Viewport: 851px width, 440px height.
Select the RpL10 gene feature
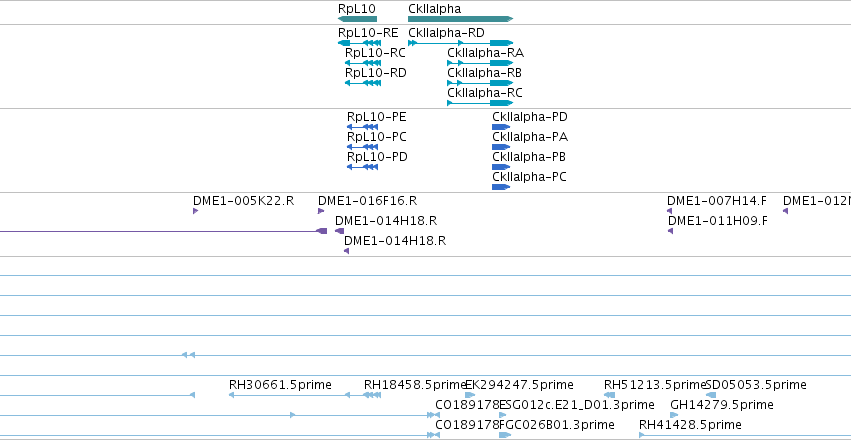(x=357, y=19)
